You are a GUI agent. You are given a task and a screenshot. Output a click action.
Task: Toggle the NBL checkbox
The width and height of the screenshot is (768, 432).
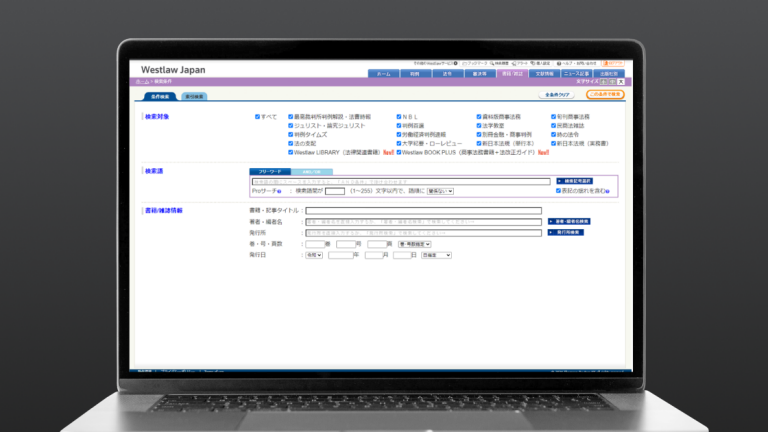(399, 117)
